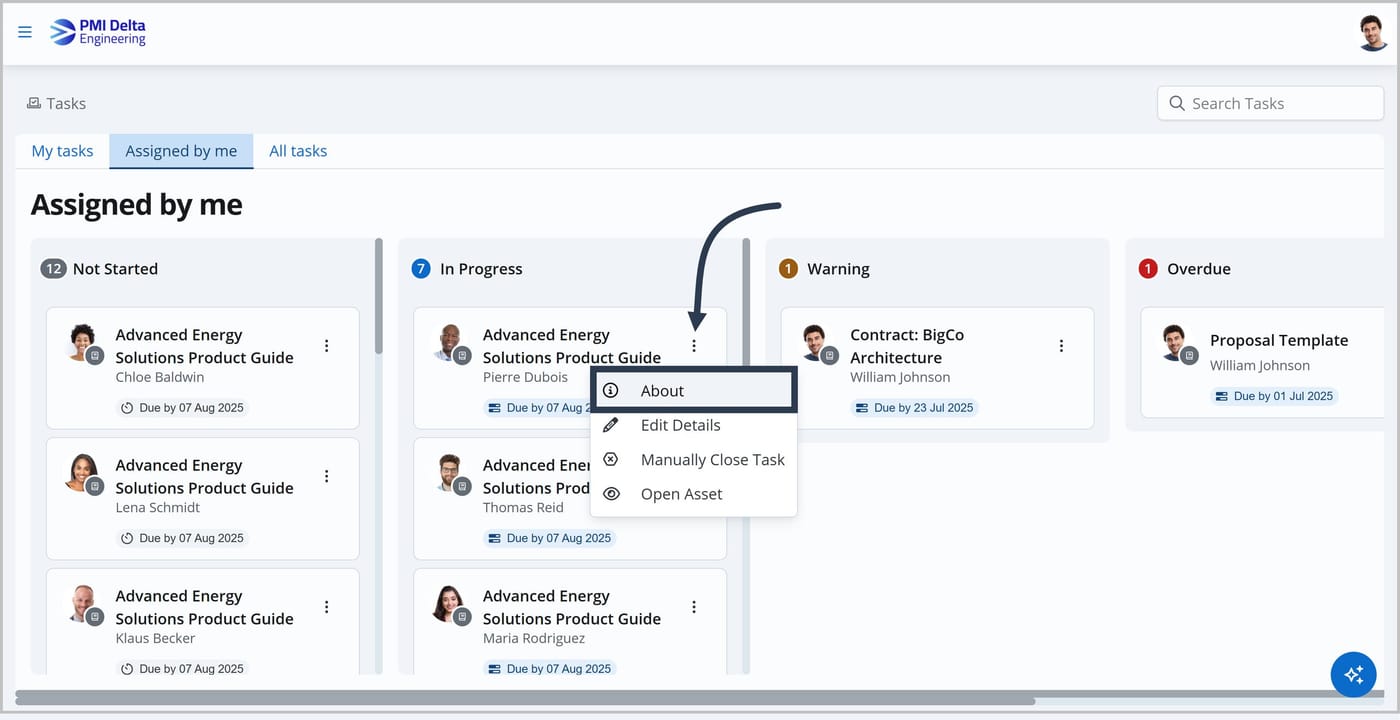Click the PMI Delta Engineering logo
The height and width of the screenshot is (720, 1400).
click(98, 32)
